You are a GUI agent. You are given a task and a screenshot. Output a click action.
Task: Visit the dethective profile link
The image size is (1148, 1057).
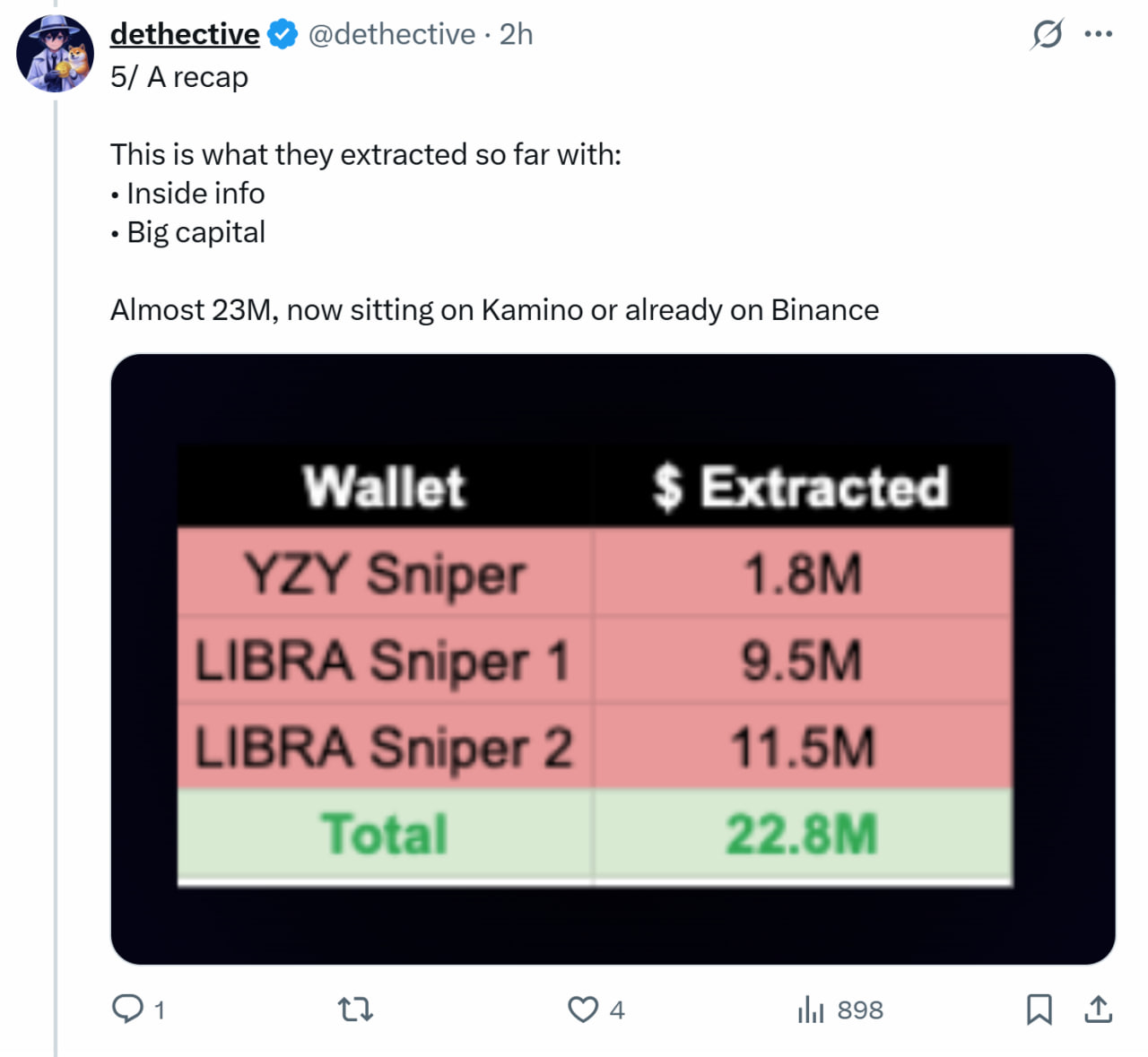point(183,33)
